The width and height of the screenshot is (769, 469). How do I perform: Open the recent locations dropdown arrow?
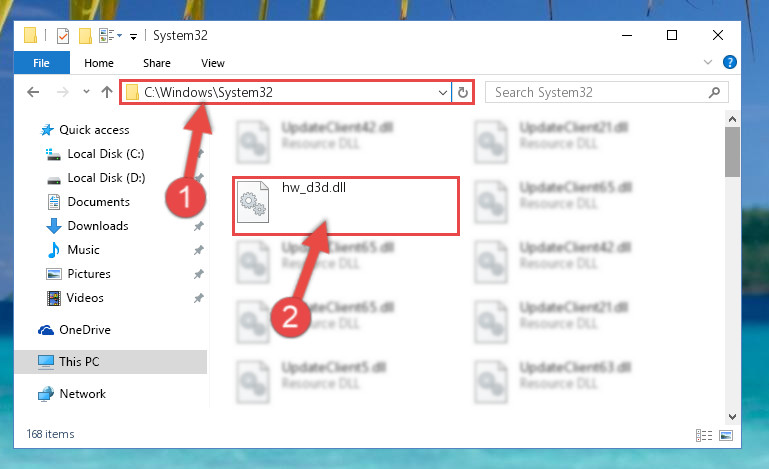[x=86, y=92]
